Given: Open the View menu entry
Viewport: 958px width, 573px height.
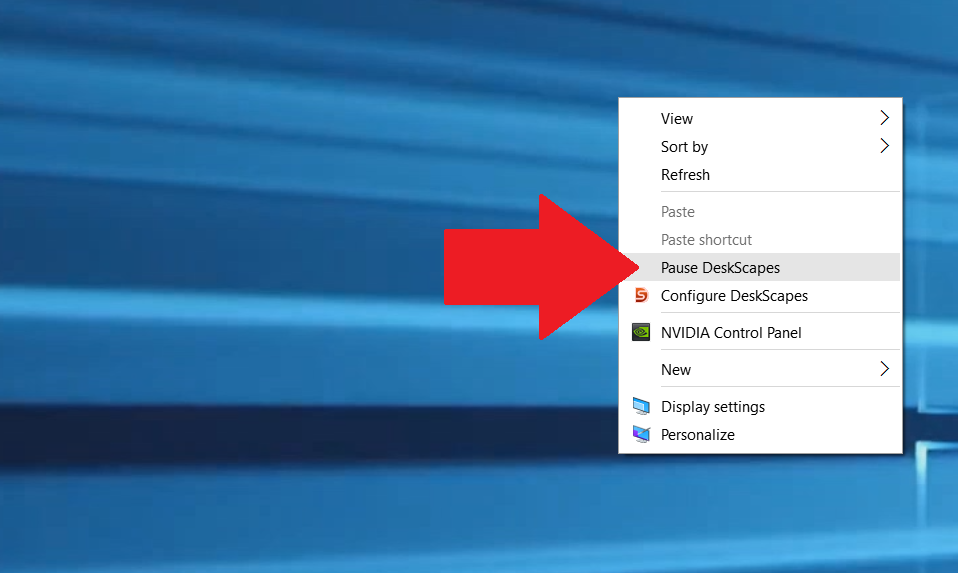Looking at the screenshot, I should coord(677,119).
